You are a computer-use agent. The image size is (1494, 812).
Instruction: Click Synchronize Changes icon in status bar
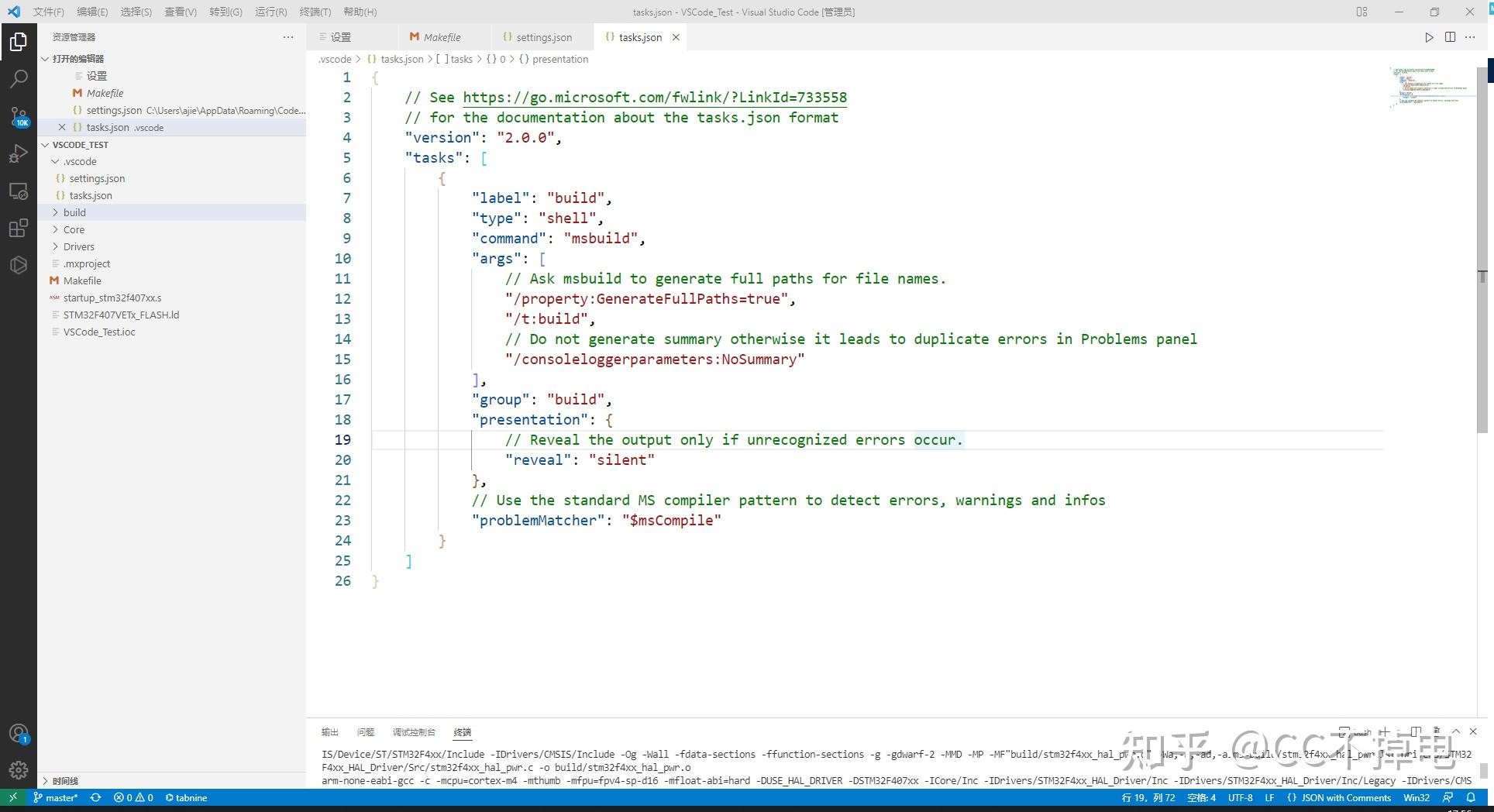(95, 797)
